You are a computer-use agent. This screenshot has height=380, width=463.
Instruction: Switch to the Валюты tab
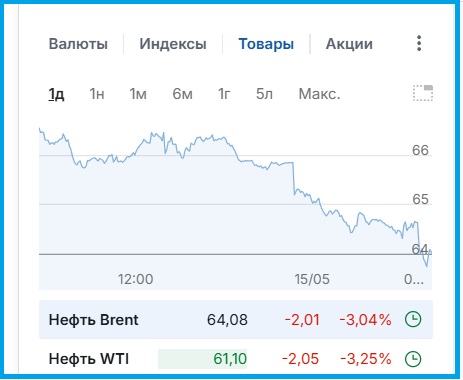(78, 44)
